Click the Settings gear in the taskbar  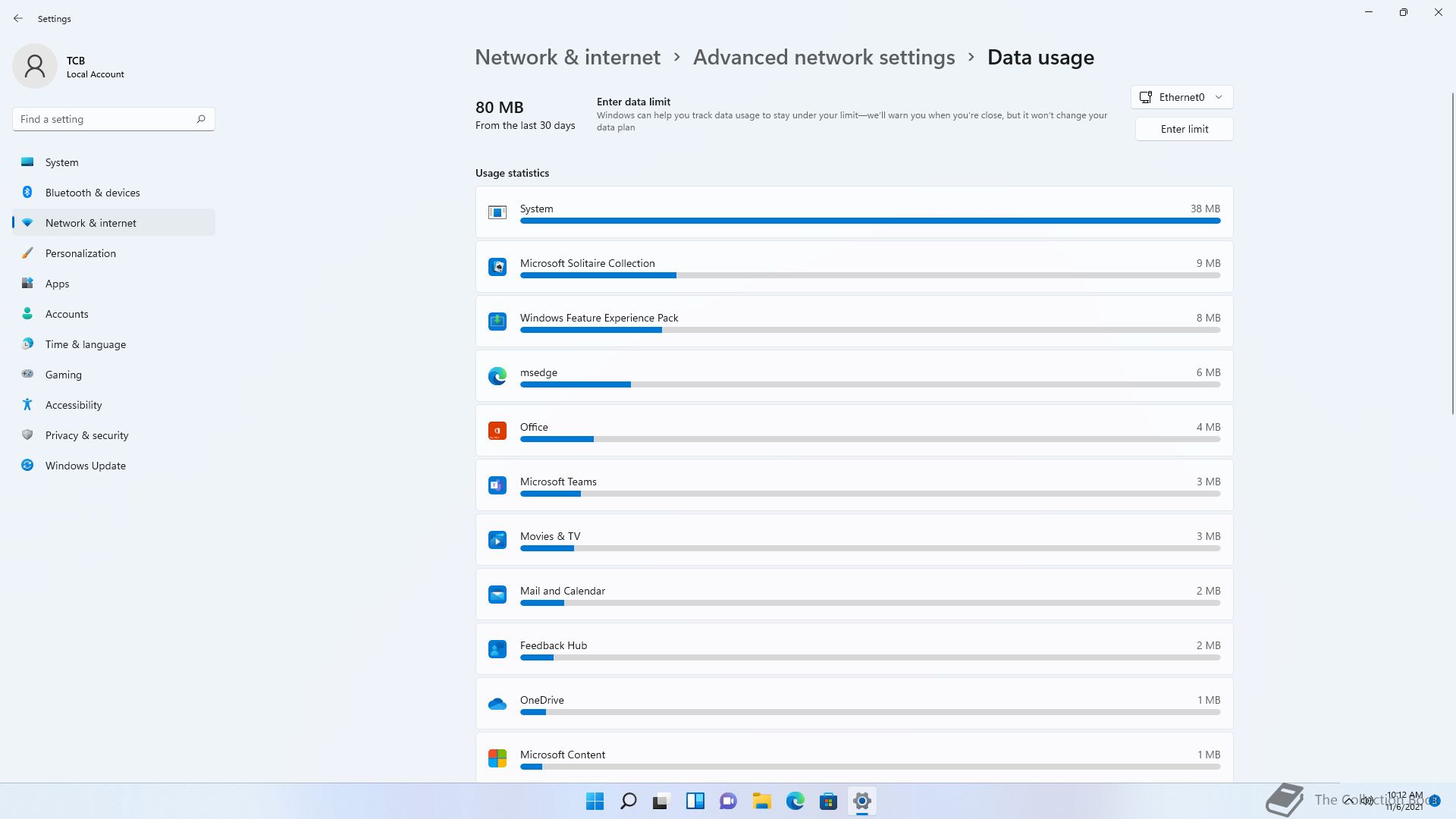tap(862, 801)
